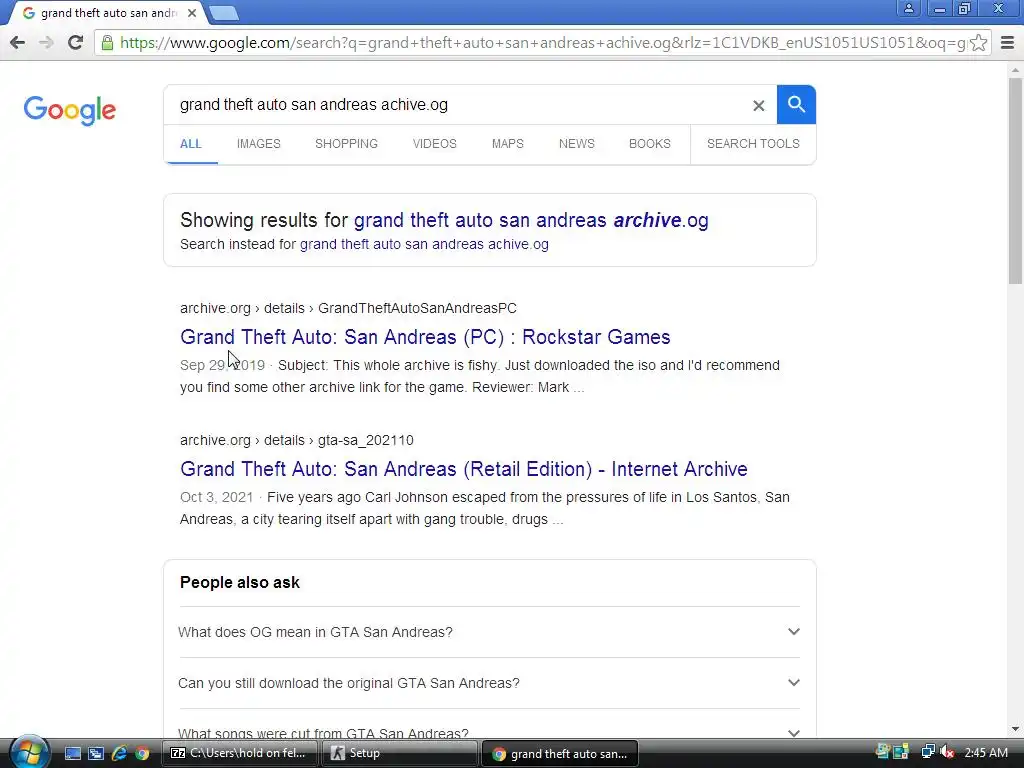Click the network tray icon
Image resolution: width=1024 pixels, height=768 pixels.
(x=927, y=752)
